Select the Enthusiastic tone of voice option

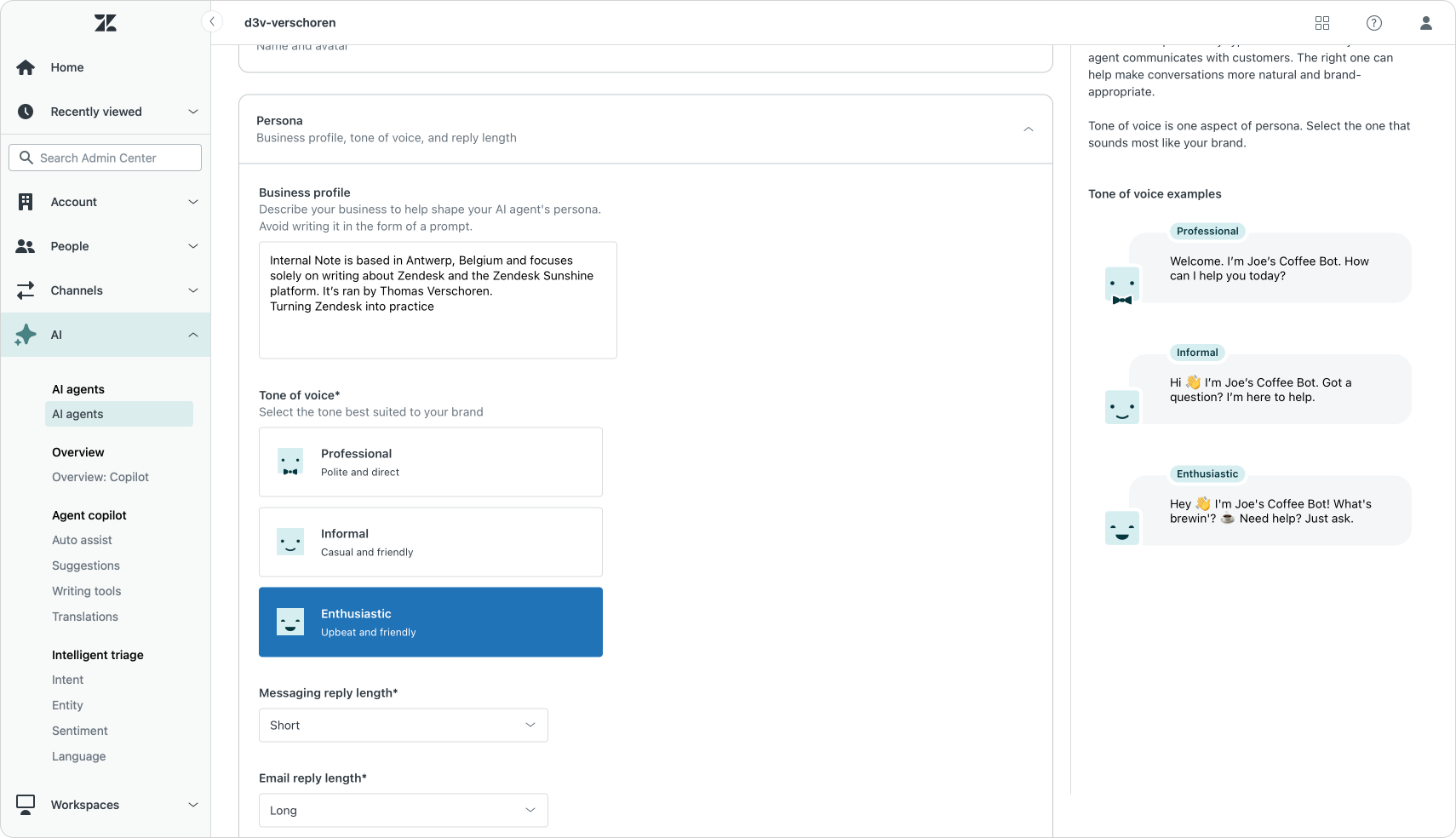pyautogui.click(x=431, y=623)
